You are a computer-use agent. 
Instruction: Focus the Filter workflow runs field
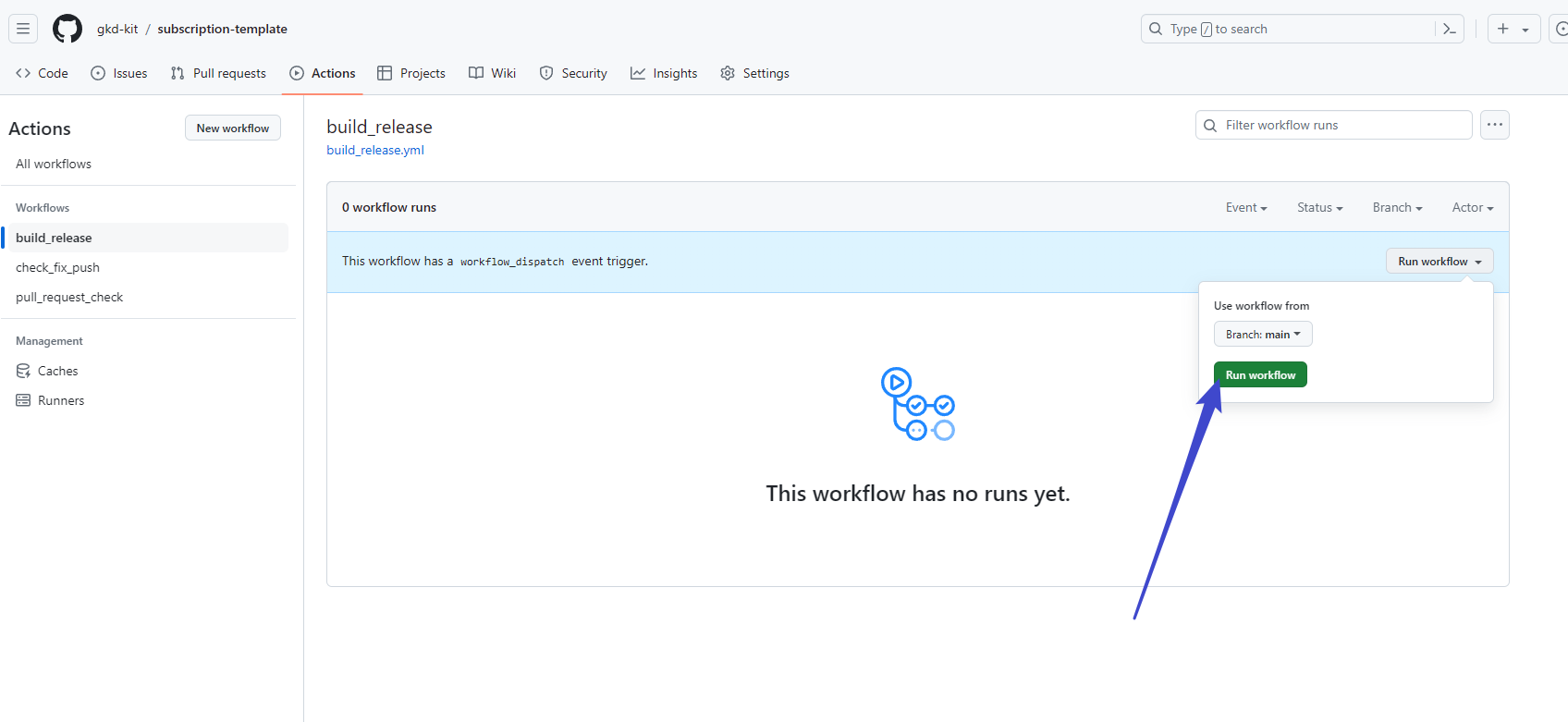click(x=1334, y=125)
